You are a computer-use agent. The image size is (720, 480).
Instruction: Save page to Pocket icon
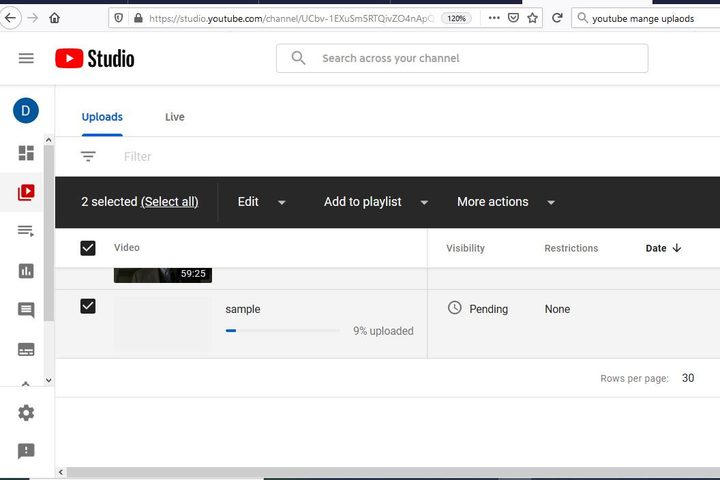[x=513, y=18]
